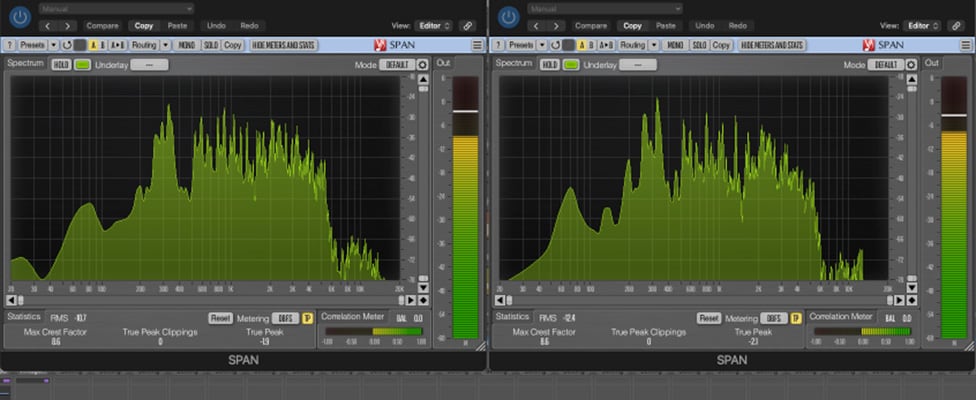Click frequency scroll left arrow in left SPAN
The width and height of the screenshot is (976, 400).
click(x=11, y=300)
